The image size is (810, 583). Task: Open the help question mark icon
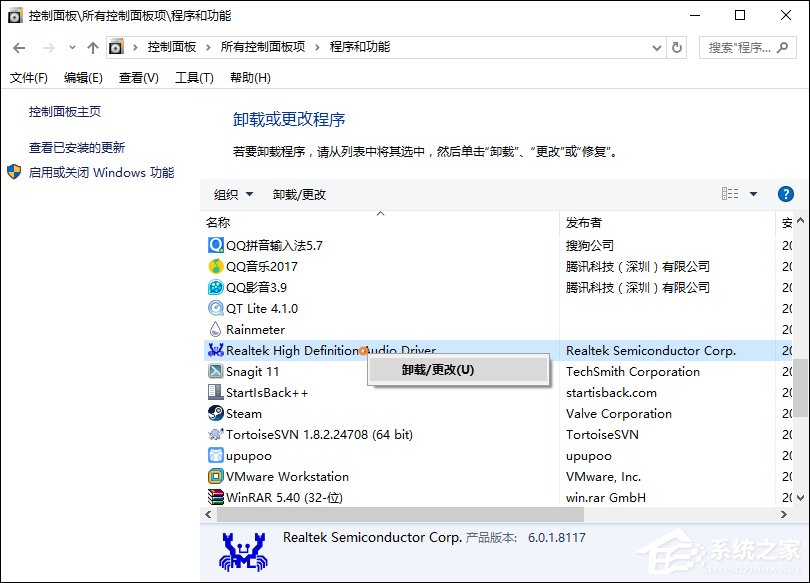[x=786, y=194]
